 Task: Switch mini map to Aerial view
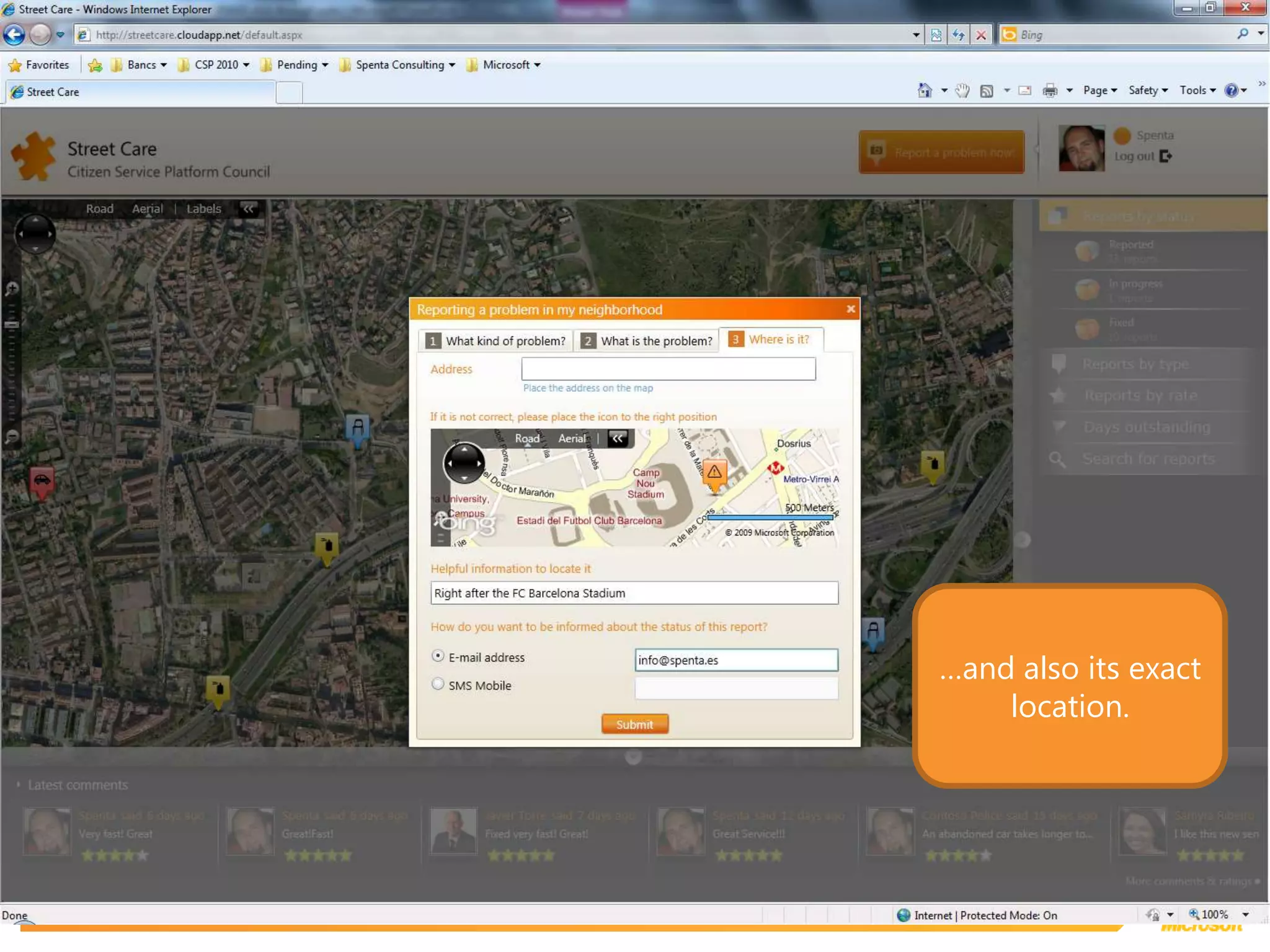coord(572,438)
